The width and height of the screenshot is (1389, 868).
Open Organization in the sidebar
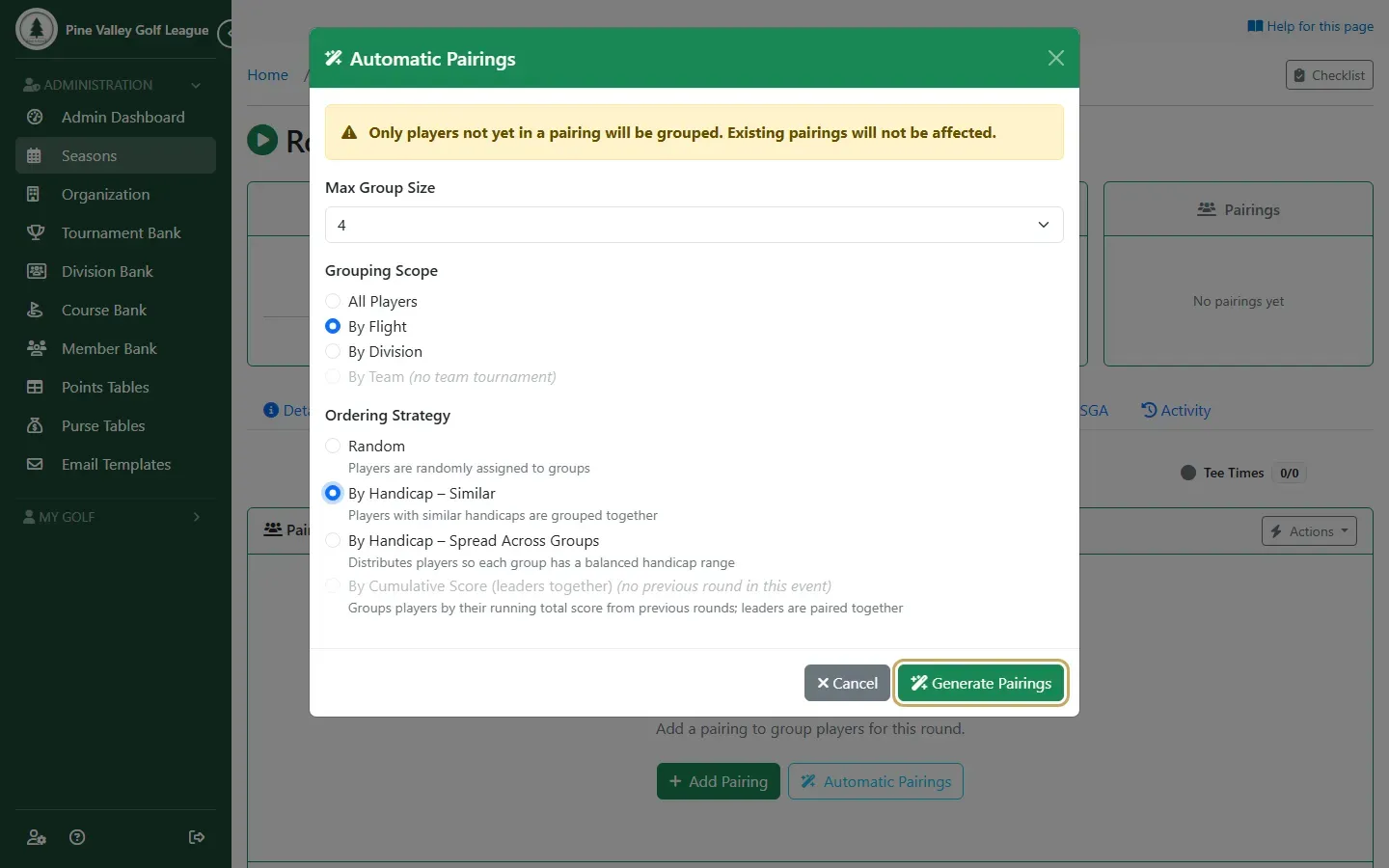[116, 194]
